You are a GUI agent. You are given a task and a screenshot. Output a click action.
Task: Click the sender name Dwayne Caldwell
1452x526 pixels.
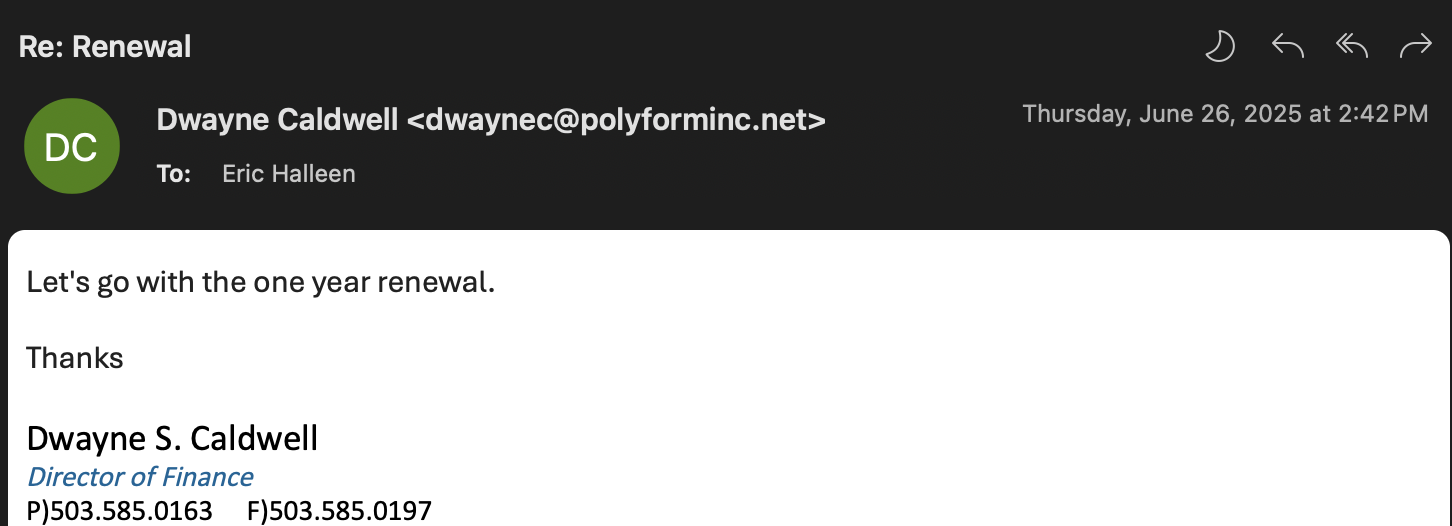(x=277, y=120)
